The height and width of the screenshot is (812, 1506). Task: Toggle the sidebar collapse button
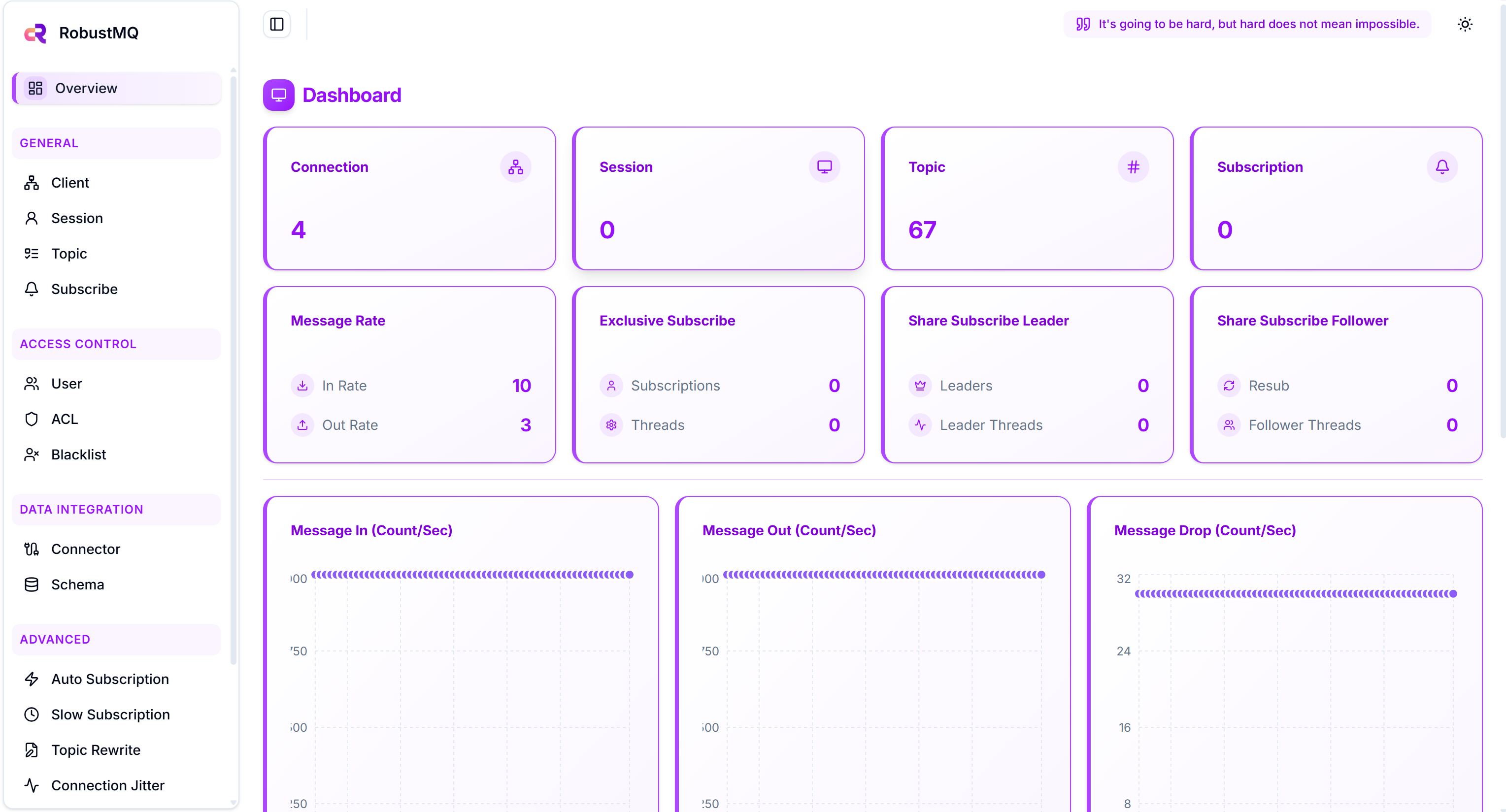[276, 24]
